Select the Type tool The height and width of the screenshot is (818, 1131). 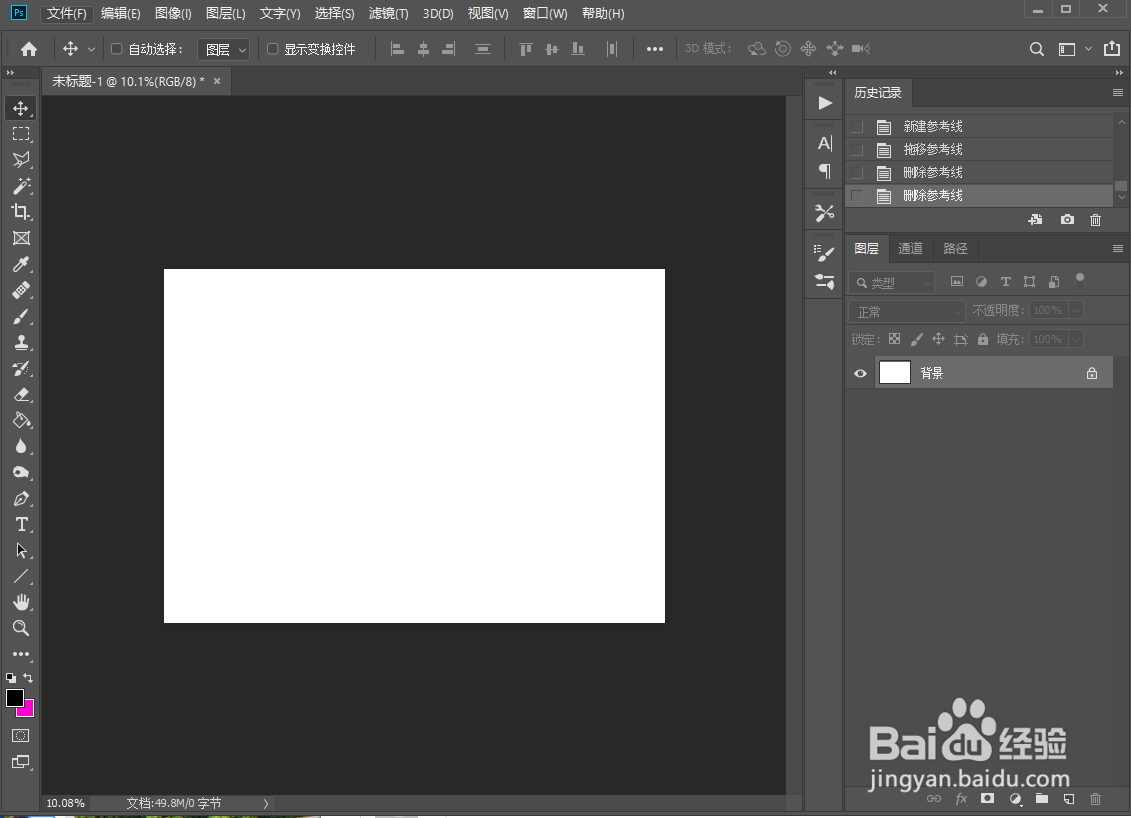(21, 524)
